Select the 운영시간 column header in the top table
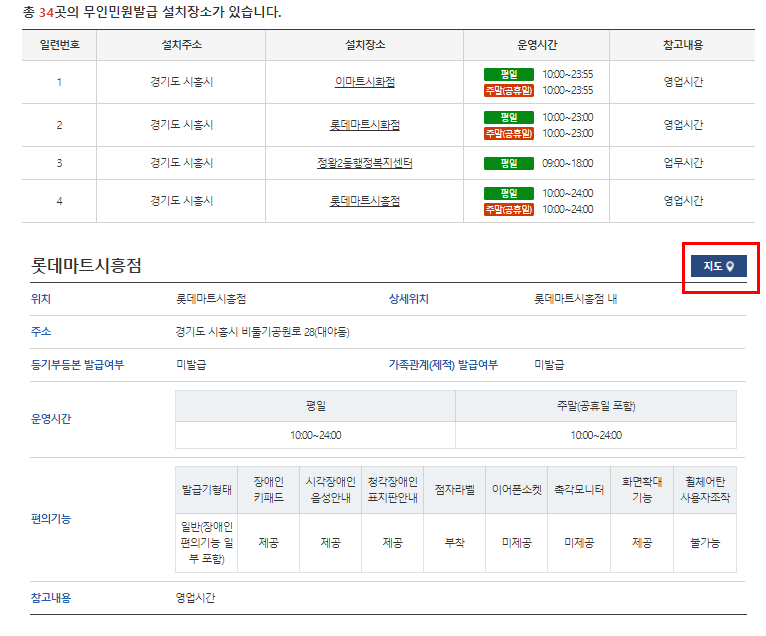 tap(536, 45)
